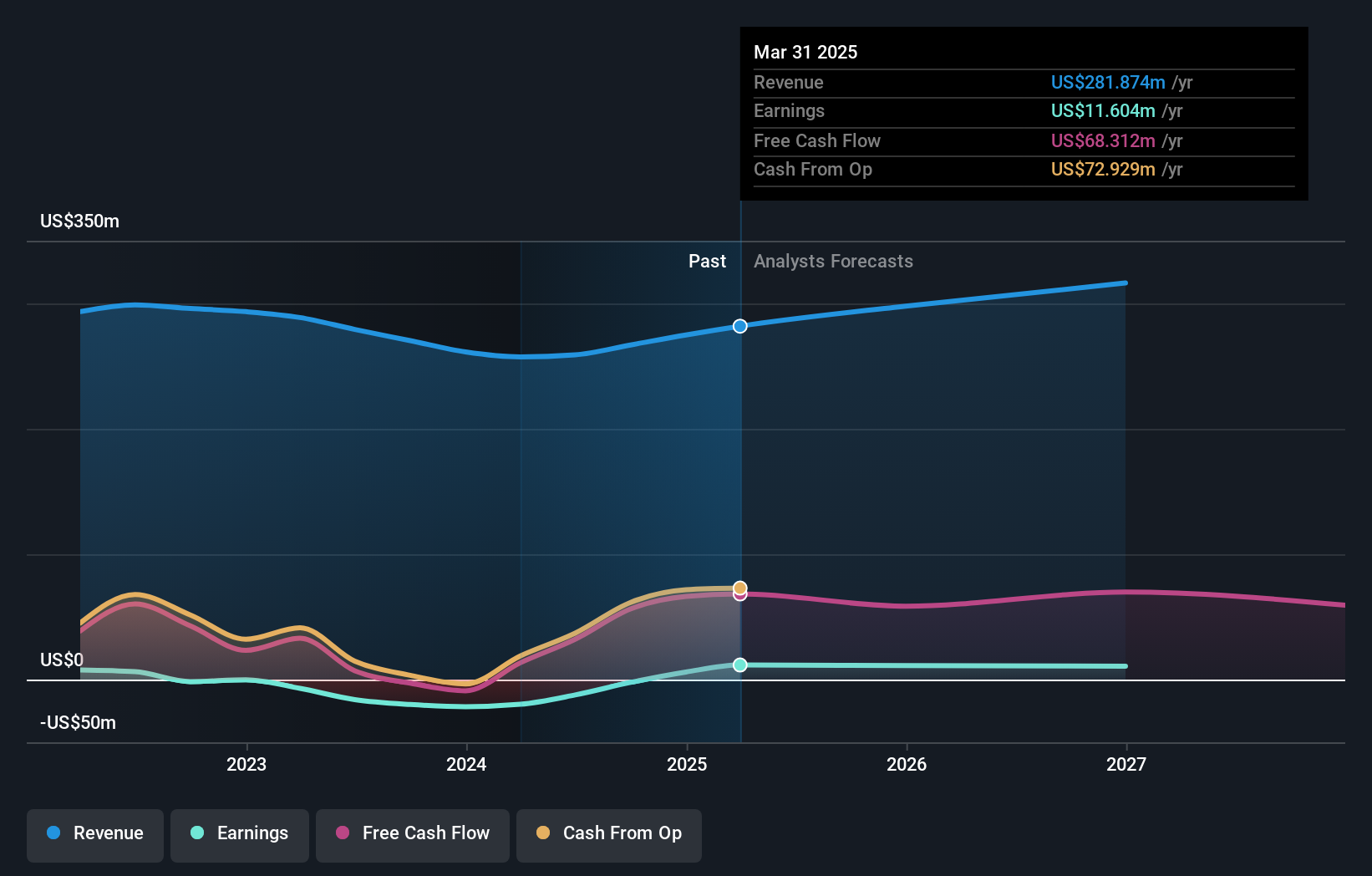This screenshot has width=1372, height=876.
Task: Click the US$72.929m cash from op value
Action: point(1103,170)
